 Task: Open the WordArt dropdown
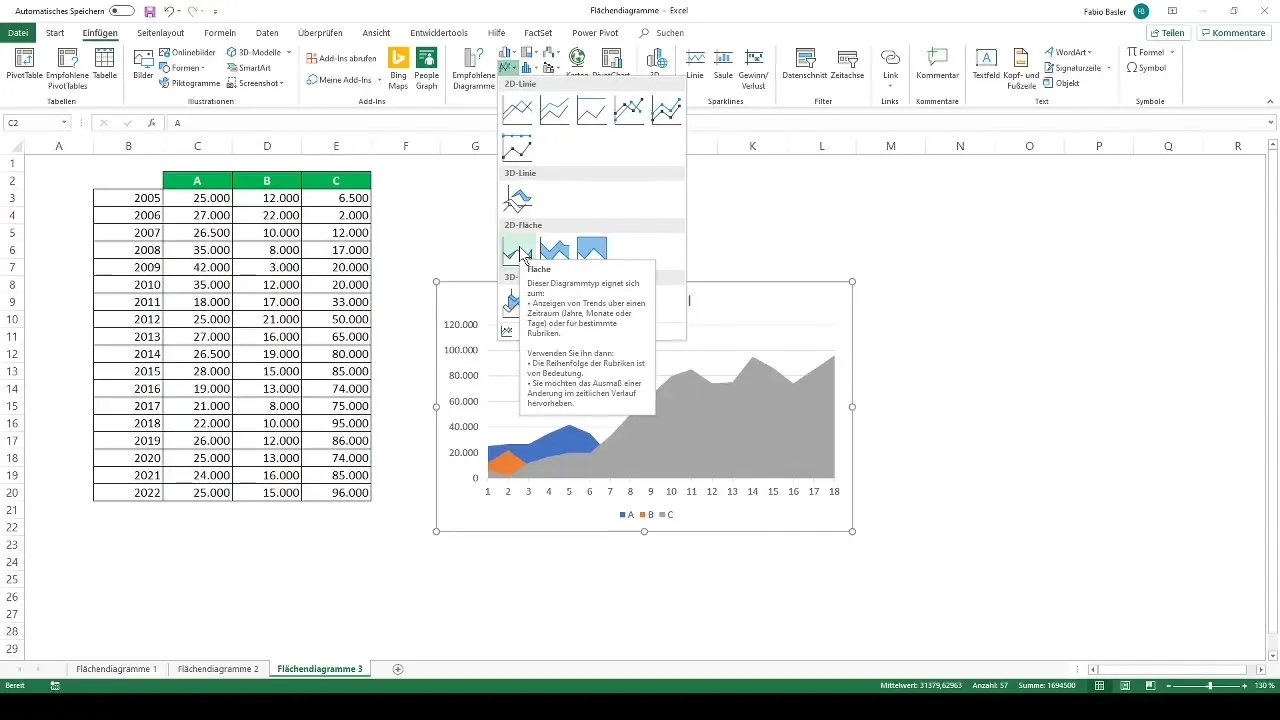coord(1068,51)
